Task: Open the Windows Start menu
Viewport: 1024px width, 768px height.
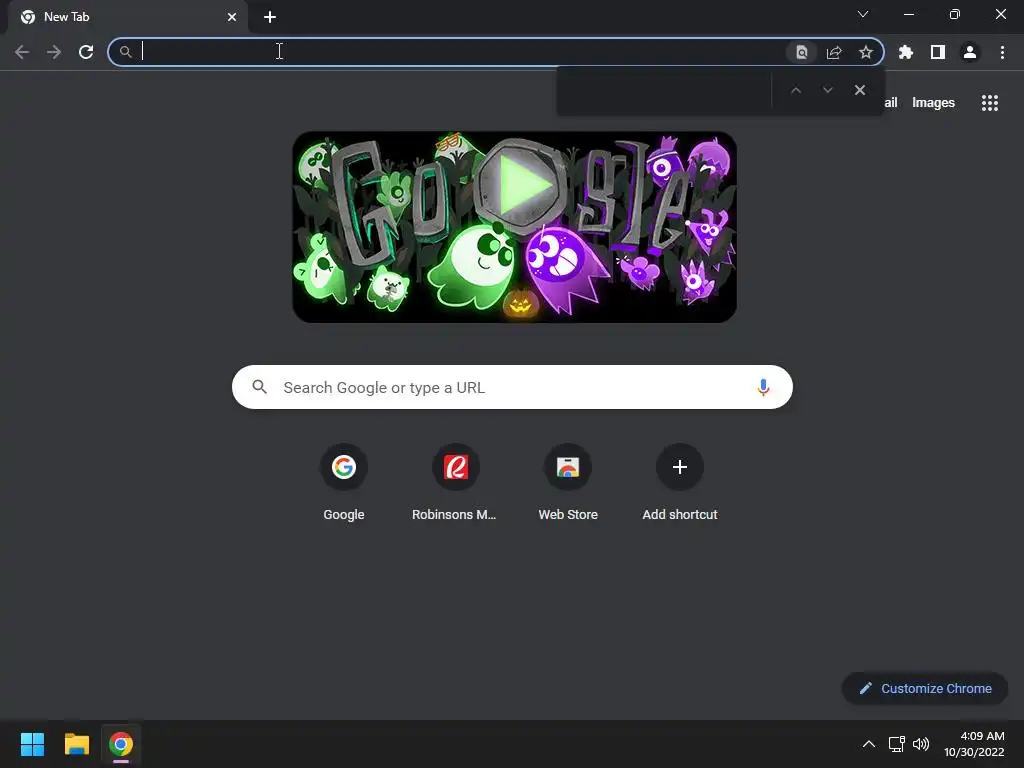Action: coord(32,744)
